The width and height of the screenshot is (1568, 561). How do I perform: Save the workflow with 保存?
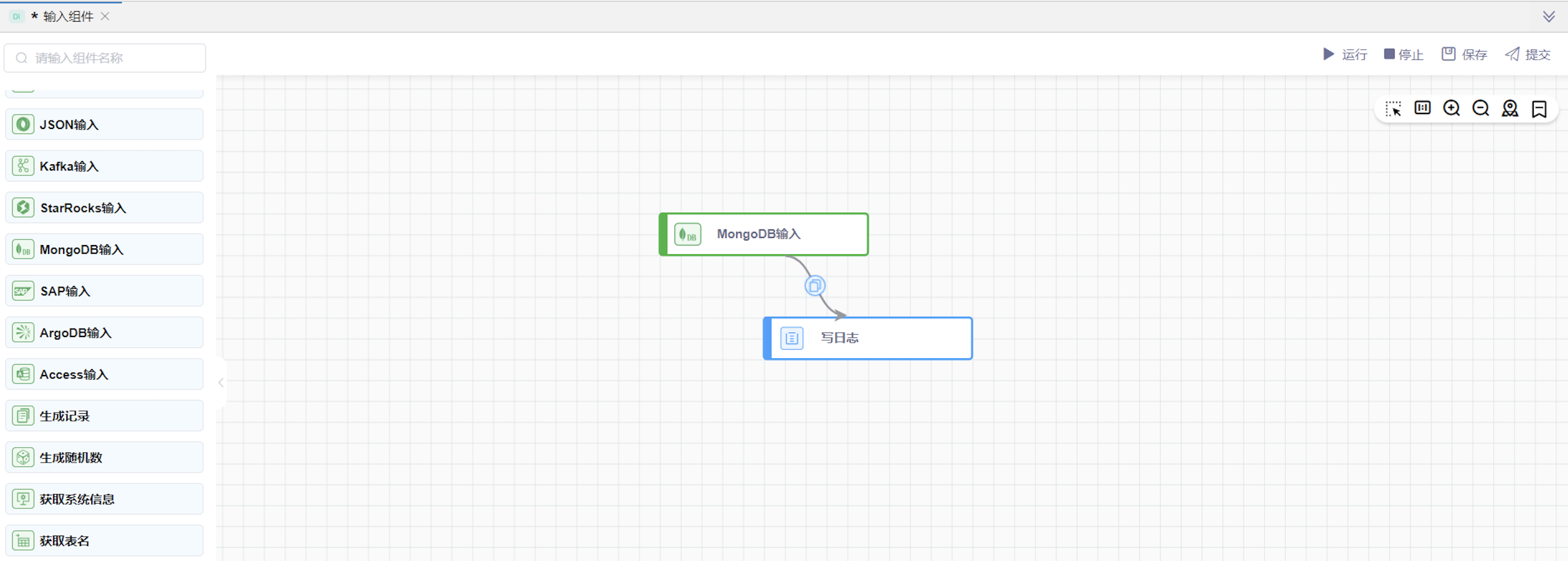point(1464,55)
